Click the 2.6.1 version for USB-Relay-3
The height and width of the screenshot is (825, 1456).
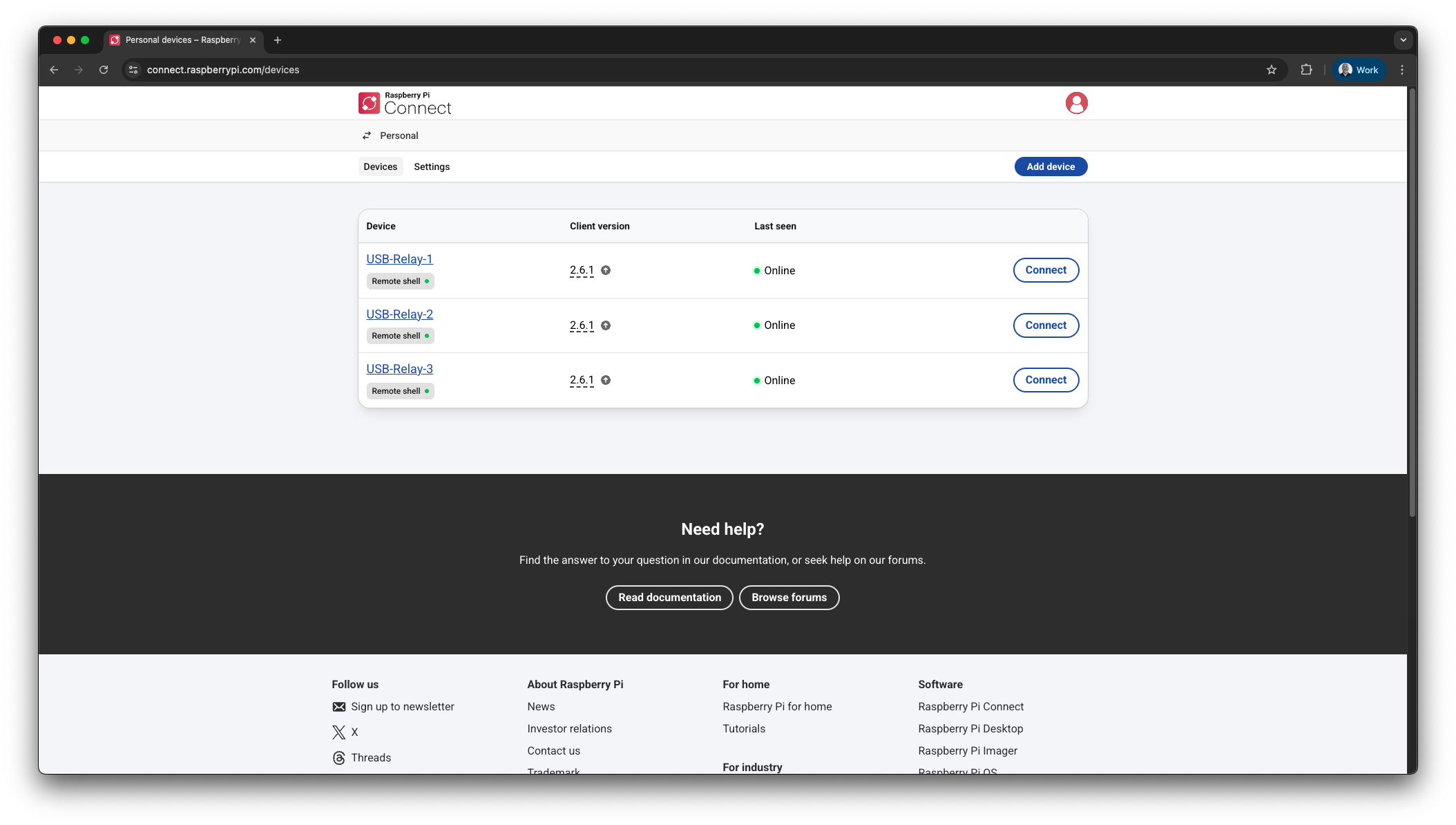[582, 380]
